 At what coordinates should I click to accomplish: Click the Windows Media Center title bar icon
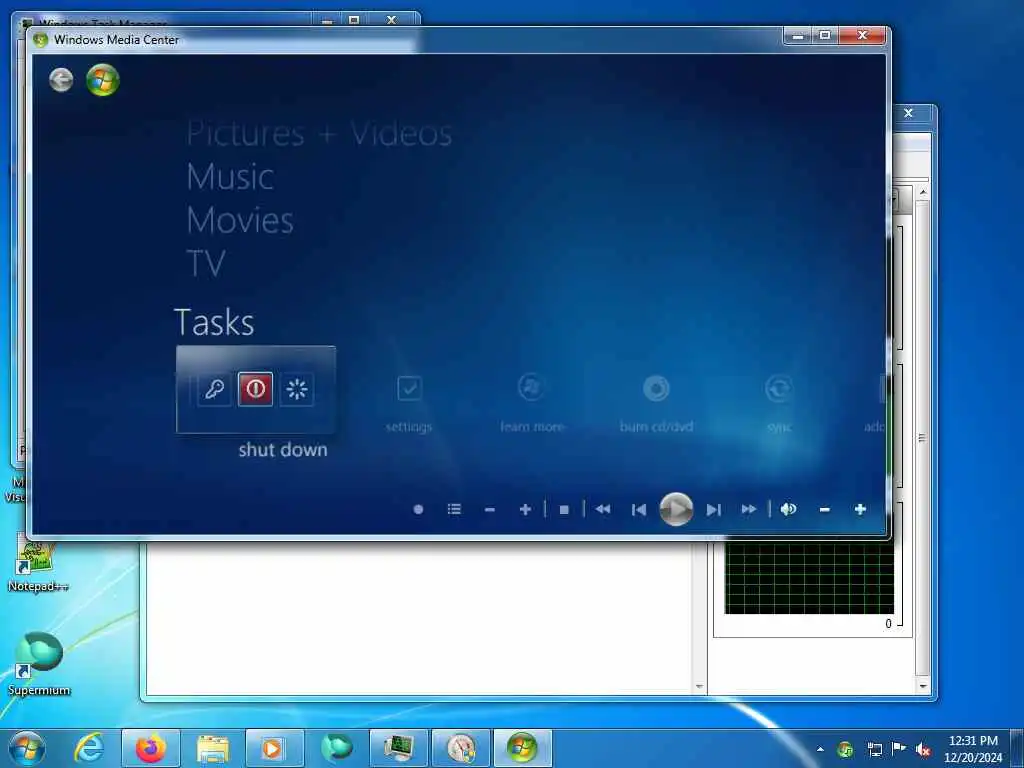click(x=40, y=40)
